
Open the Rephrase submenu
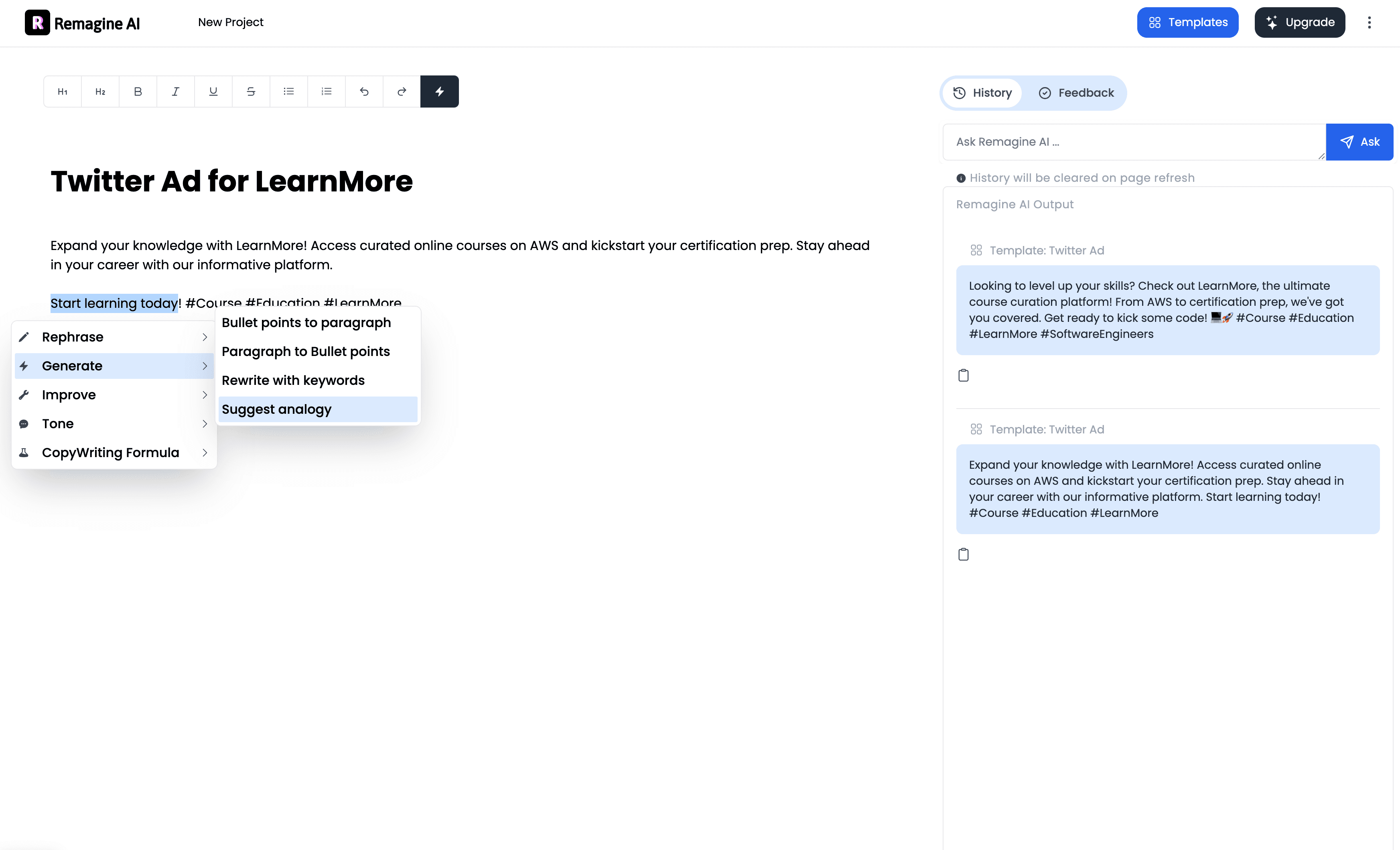point(114,337)
